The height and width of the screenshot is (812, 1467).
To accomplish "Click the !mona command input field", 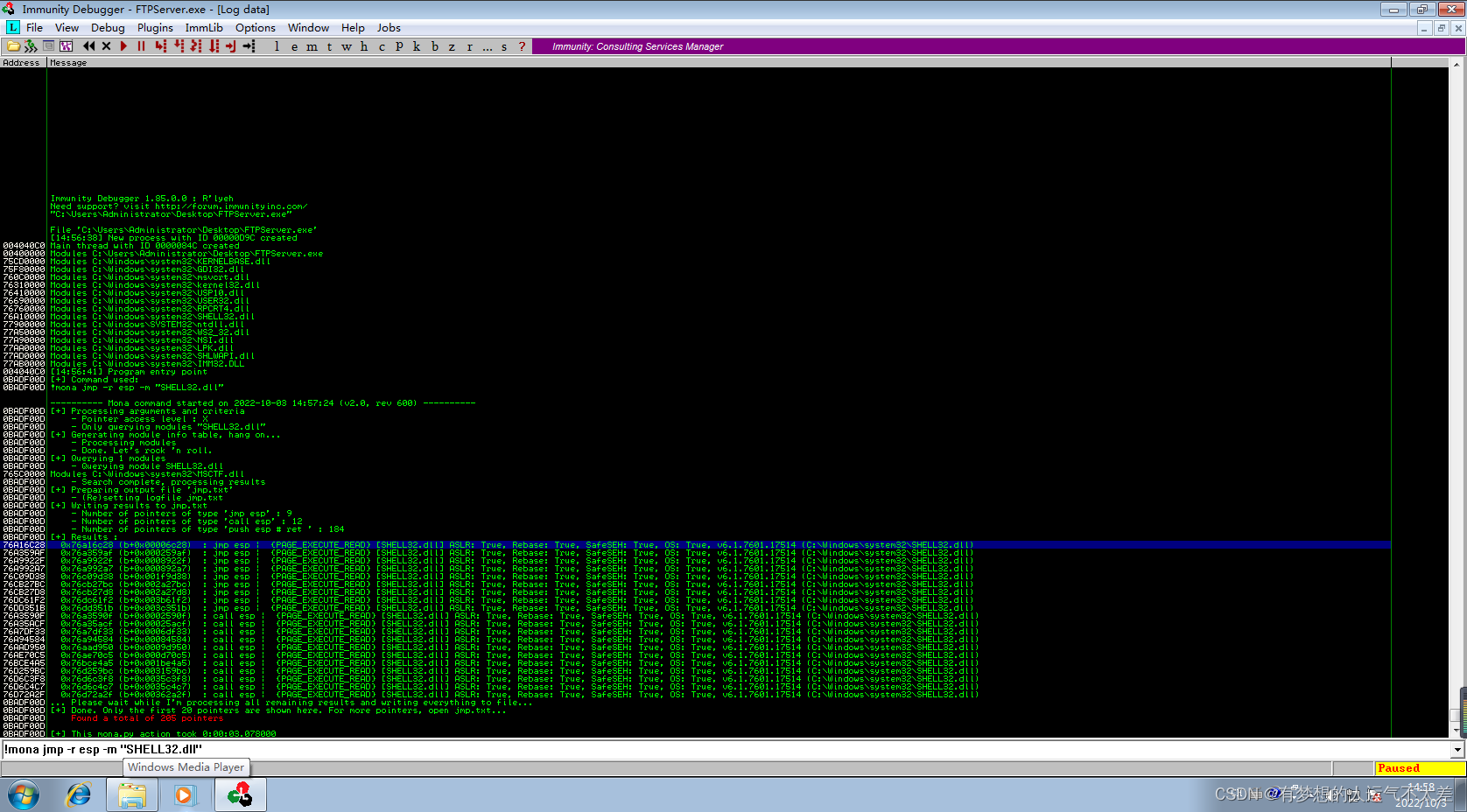I will (x=725, y=750).
